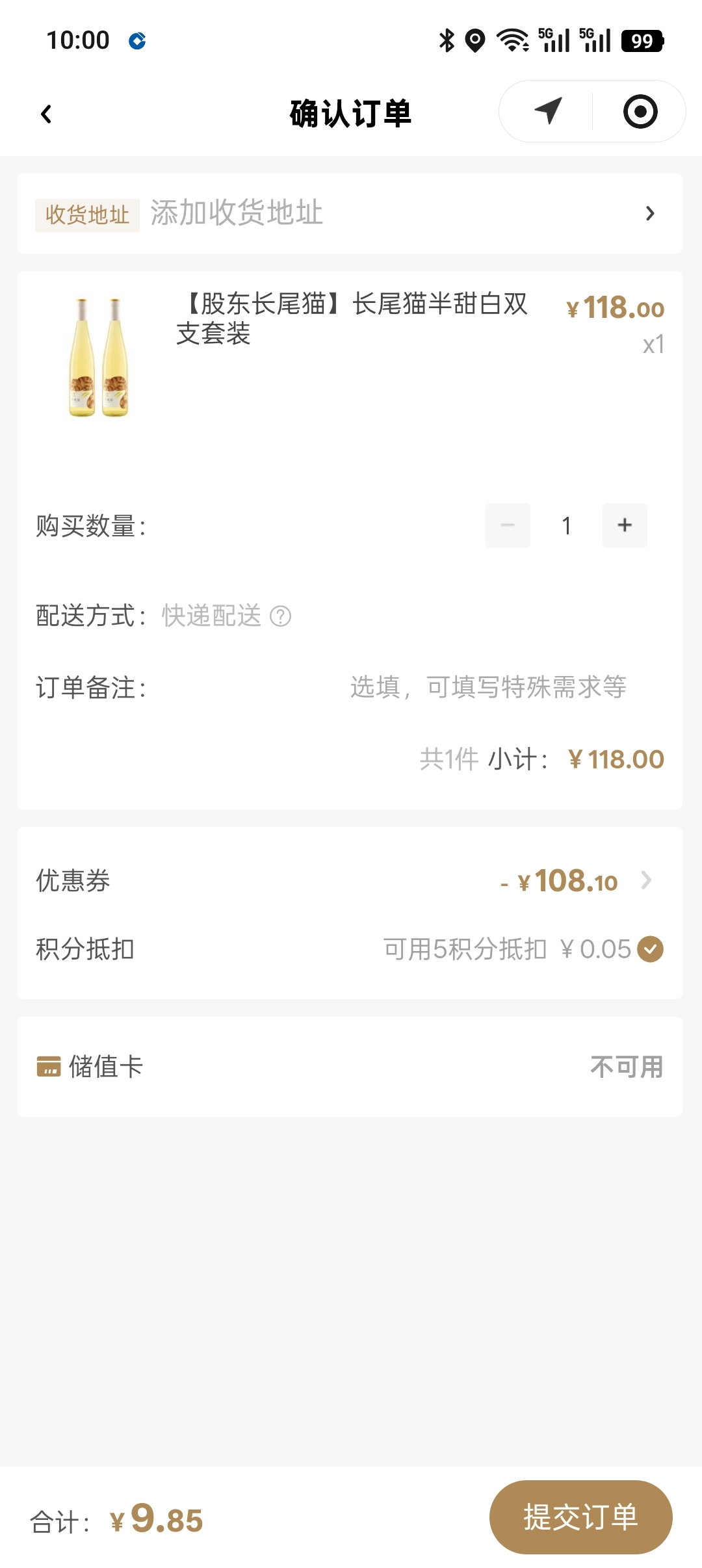Uncheck the points deduction checkmark
The image size is (702, 1568).
pyautogui.click(x=650, y=949)
